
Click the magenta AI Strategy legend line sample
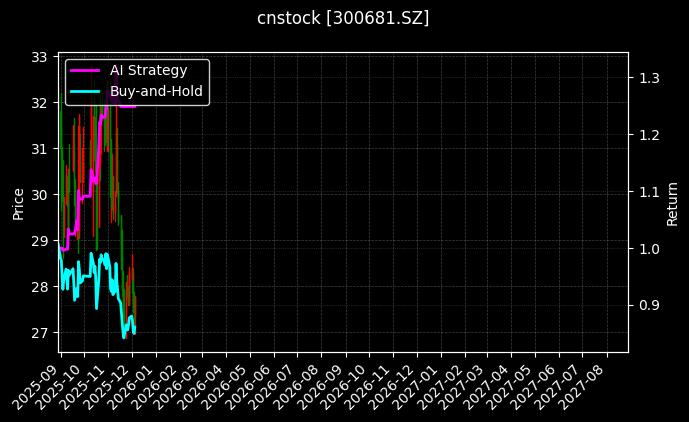point(85,70)
